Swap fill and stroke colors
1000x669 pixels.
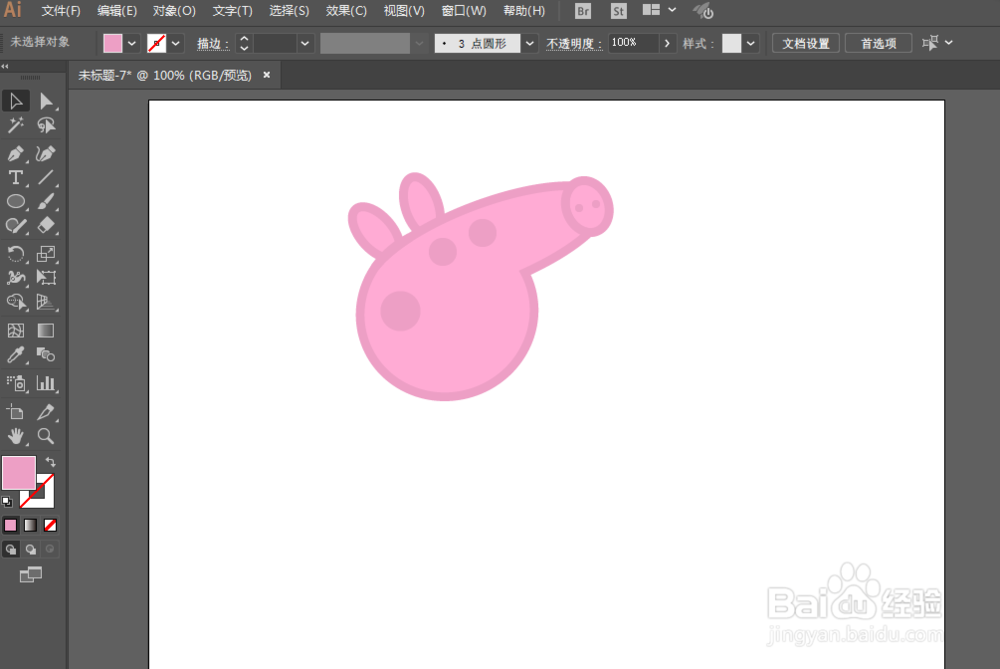50,462
